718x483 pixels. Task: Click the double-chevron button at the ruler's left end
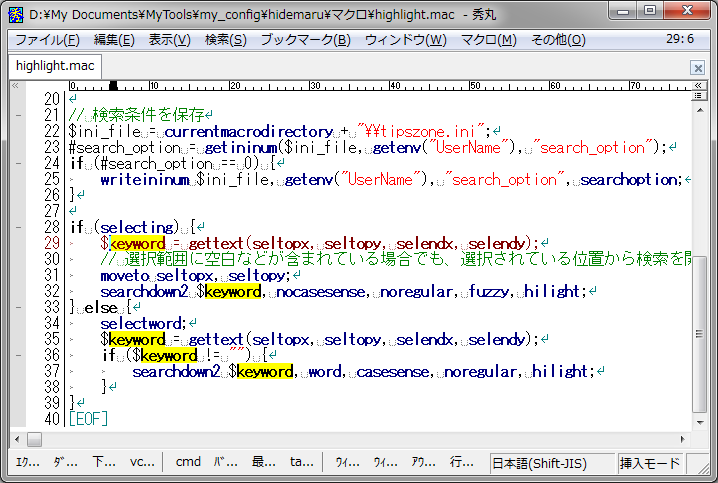[15, 86]
